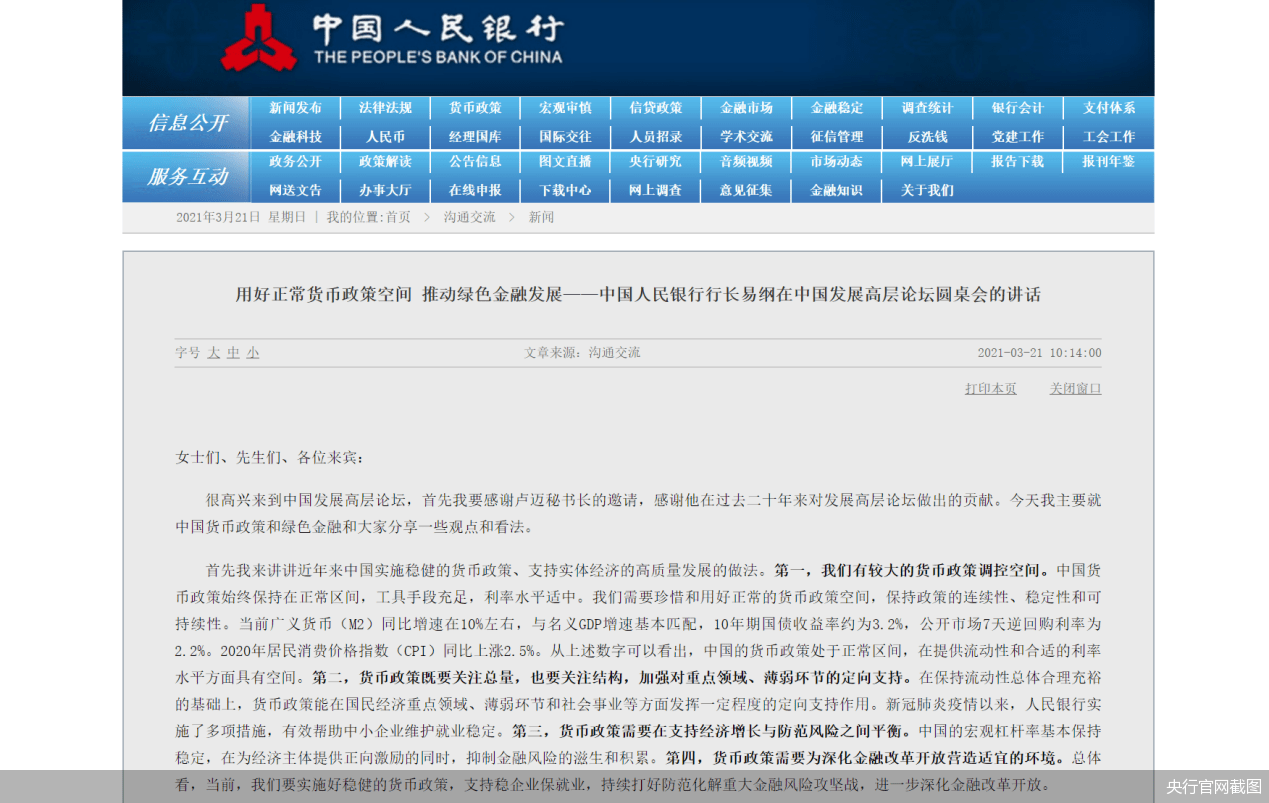This screenshot has height=803, width=1269.
Task: Open 支付体系 navigation link
Action: click(1109, 108)
